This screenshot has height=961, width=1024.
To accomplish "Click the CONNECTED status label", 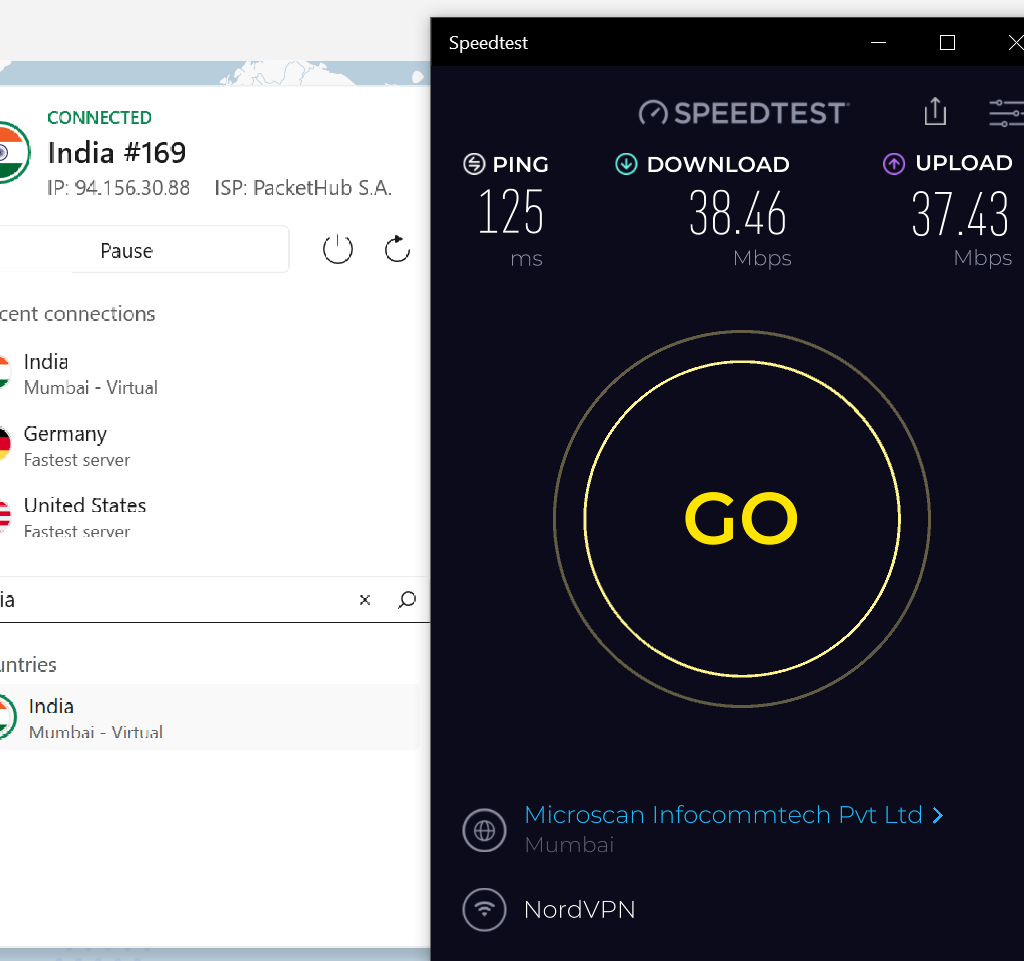I will (x=99, y=118).
